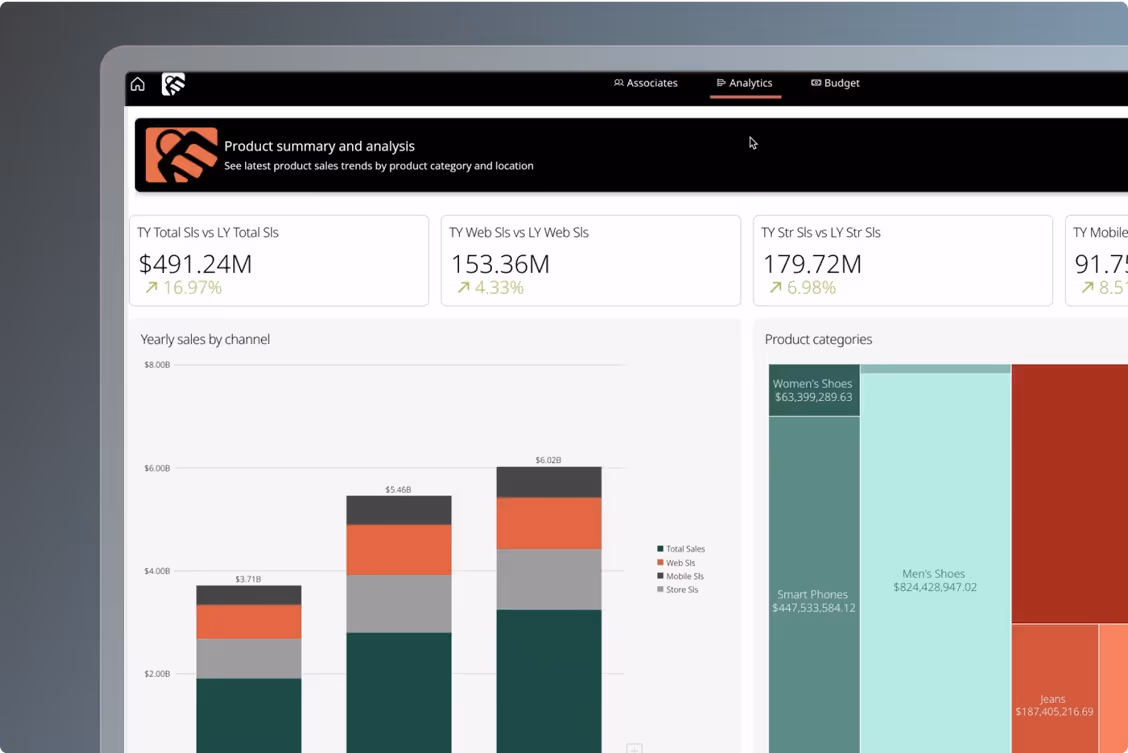
Task: Click the $5.46B bar total label
Action: [398, 490]
